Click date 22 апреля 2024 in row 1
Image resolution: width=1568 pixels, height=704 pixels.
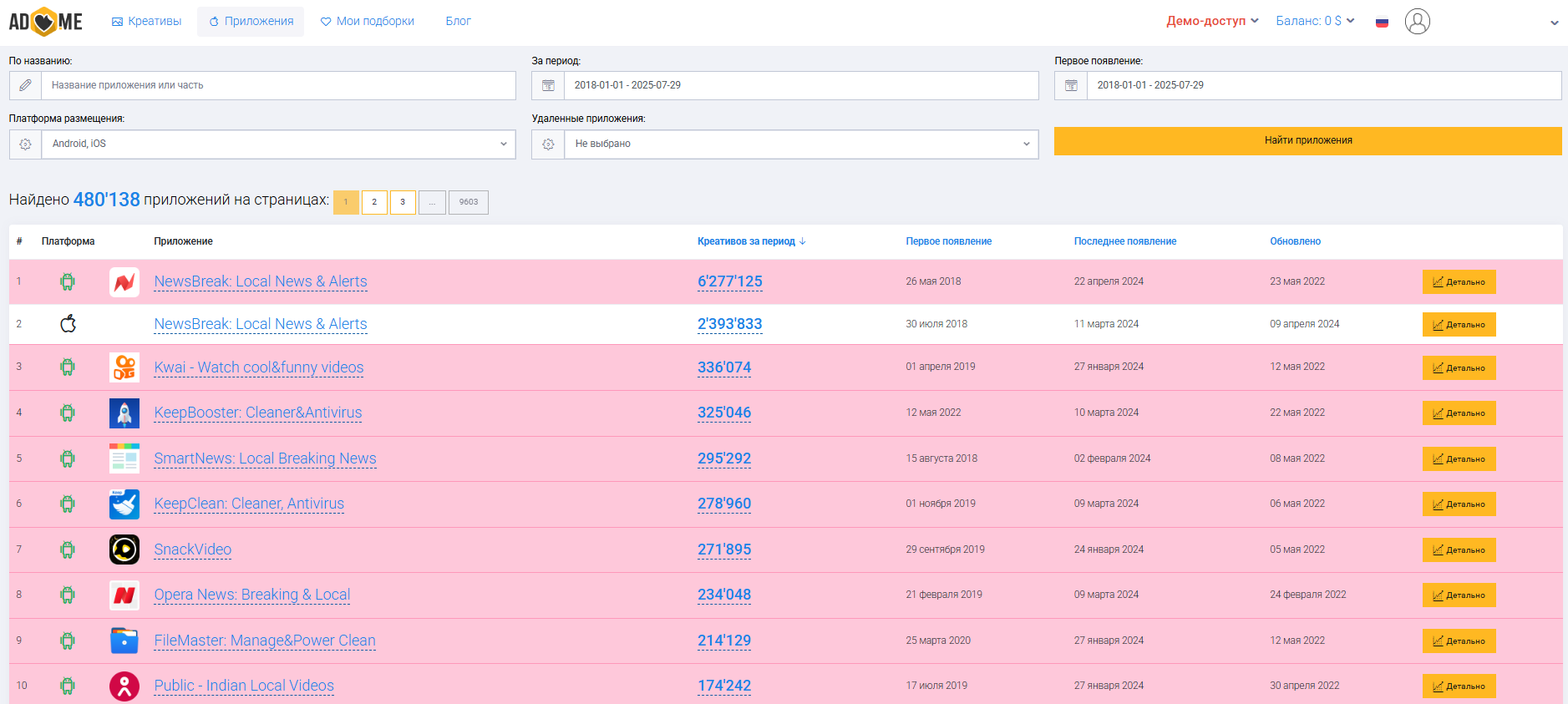[x=1109, y=281]
